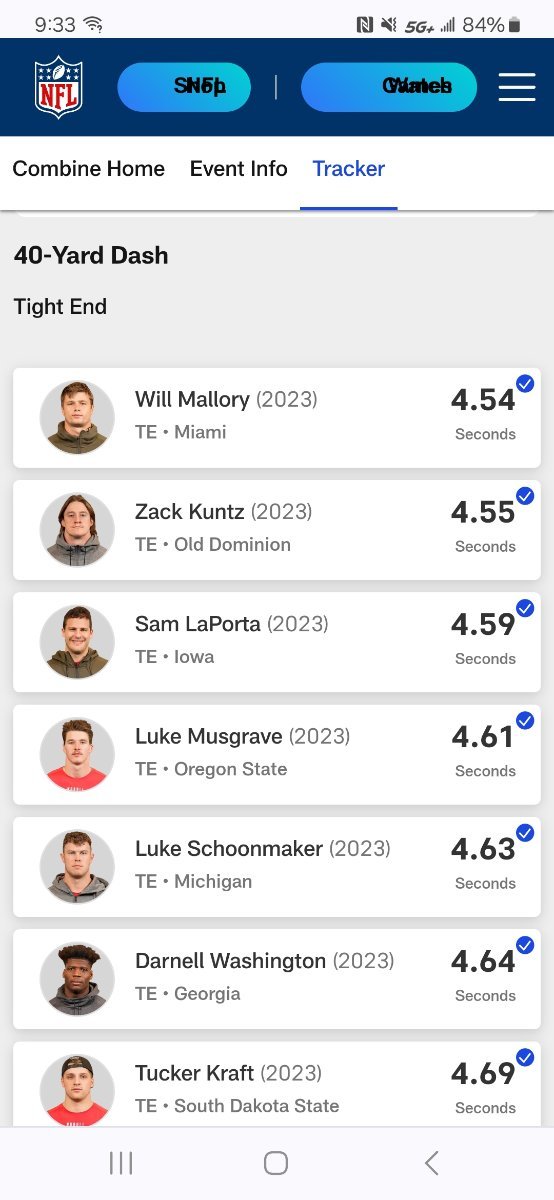This screenshot has width=554, height=1200.
Task: Tap the first blue pill button in header
Action: [x=184, y=87]
